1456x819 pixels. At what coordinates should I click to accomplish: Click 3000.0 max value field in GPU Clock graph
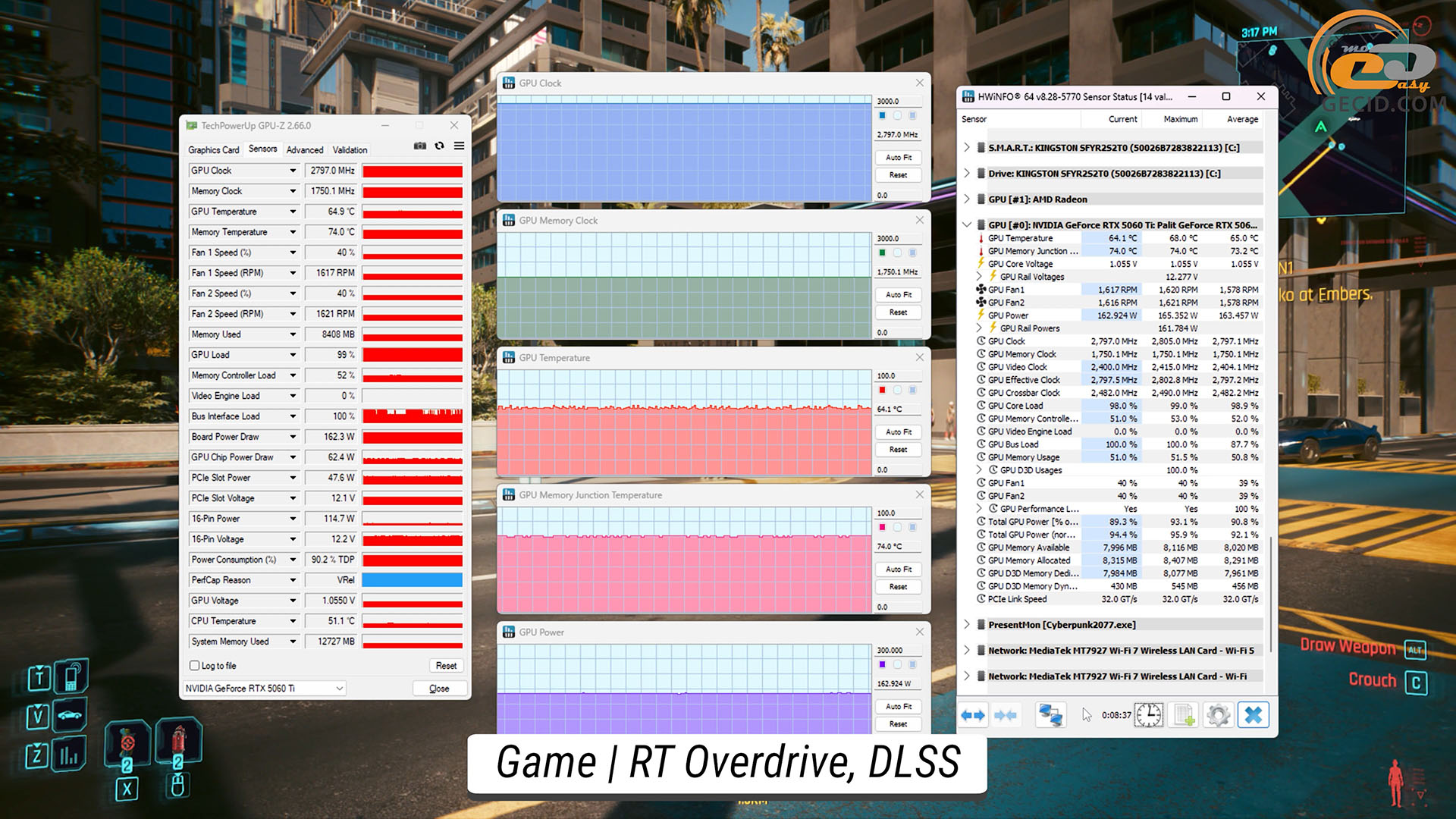899,101
